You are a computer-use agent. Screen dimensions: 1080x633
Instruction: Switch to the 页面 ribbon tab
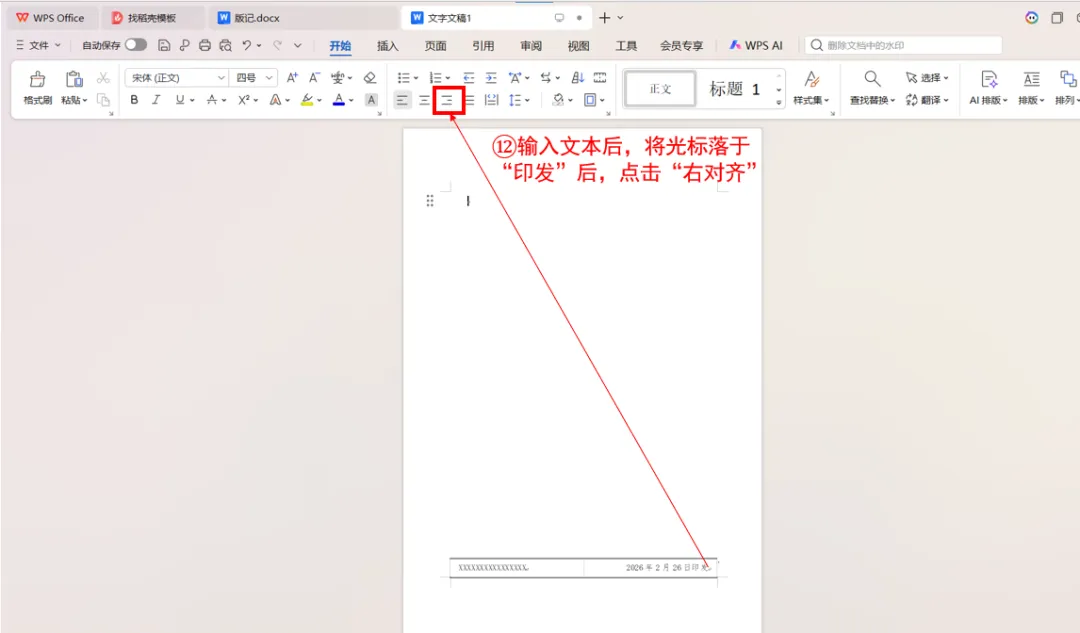point(435,46)
